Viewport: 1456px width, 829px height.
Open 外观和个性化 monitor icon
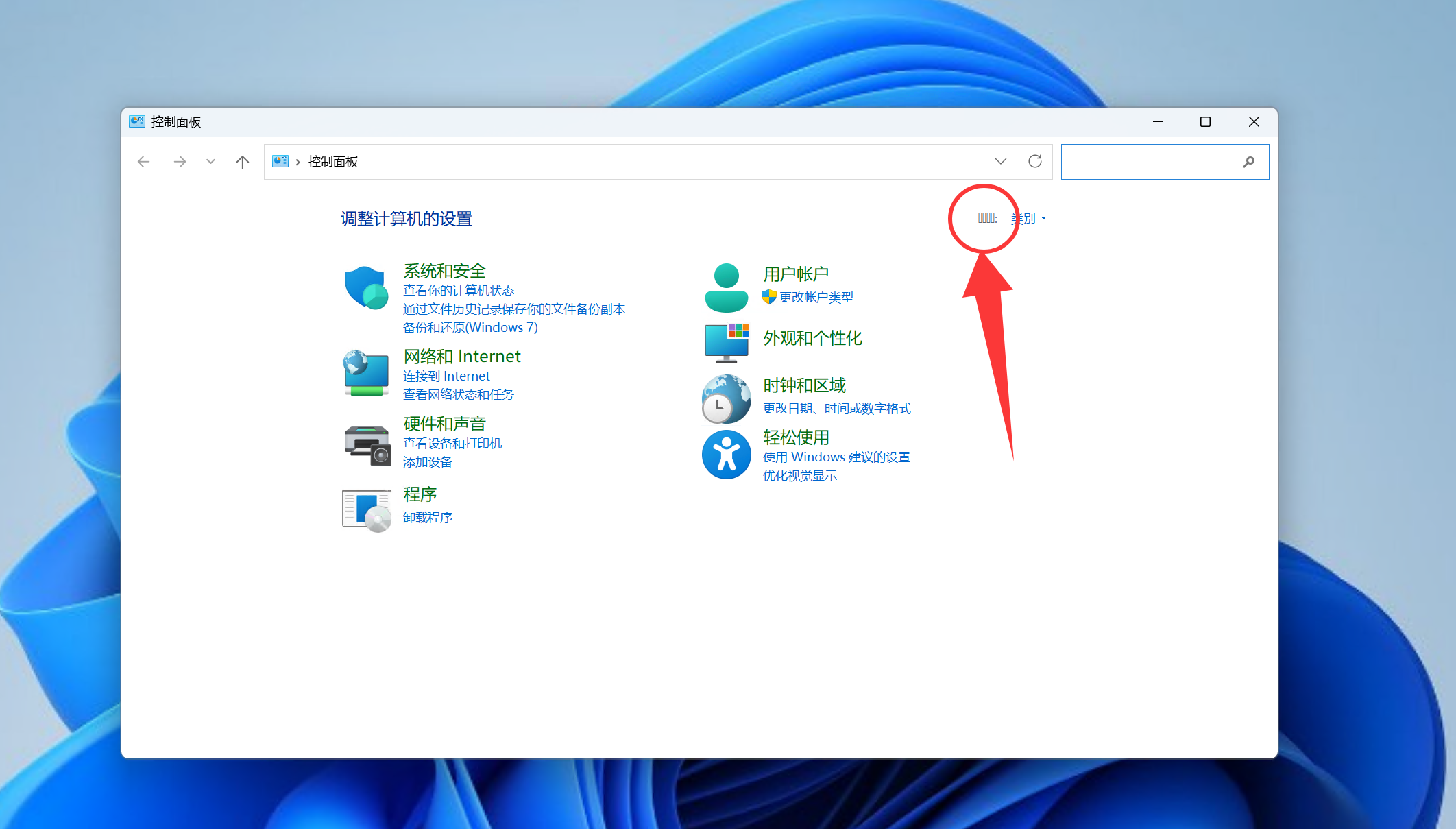coord(727,341)
